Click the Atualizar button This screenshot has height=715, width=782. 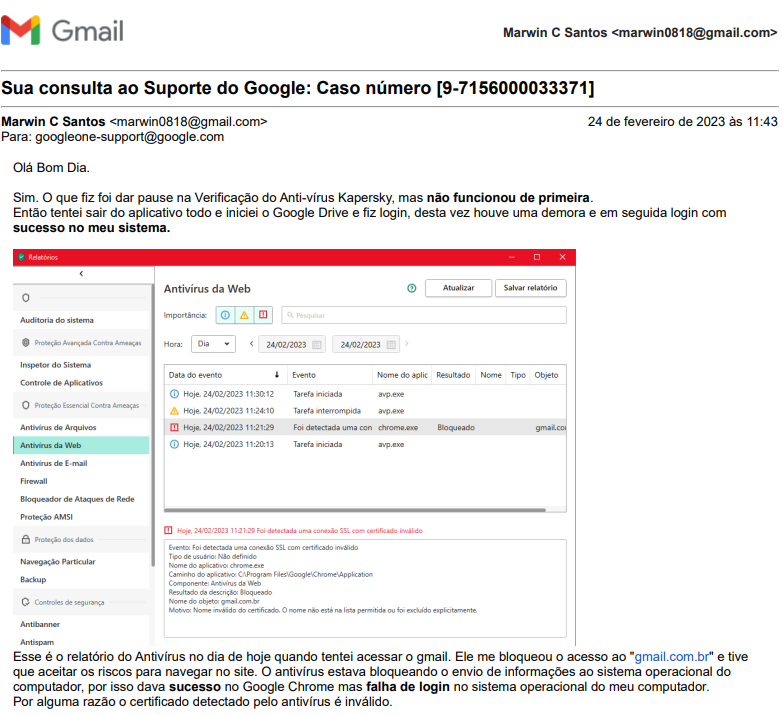click(x=458, y=288)
